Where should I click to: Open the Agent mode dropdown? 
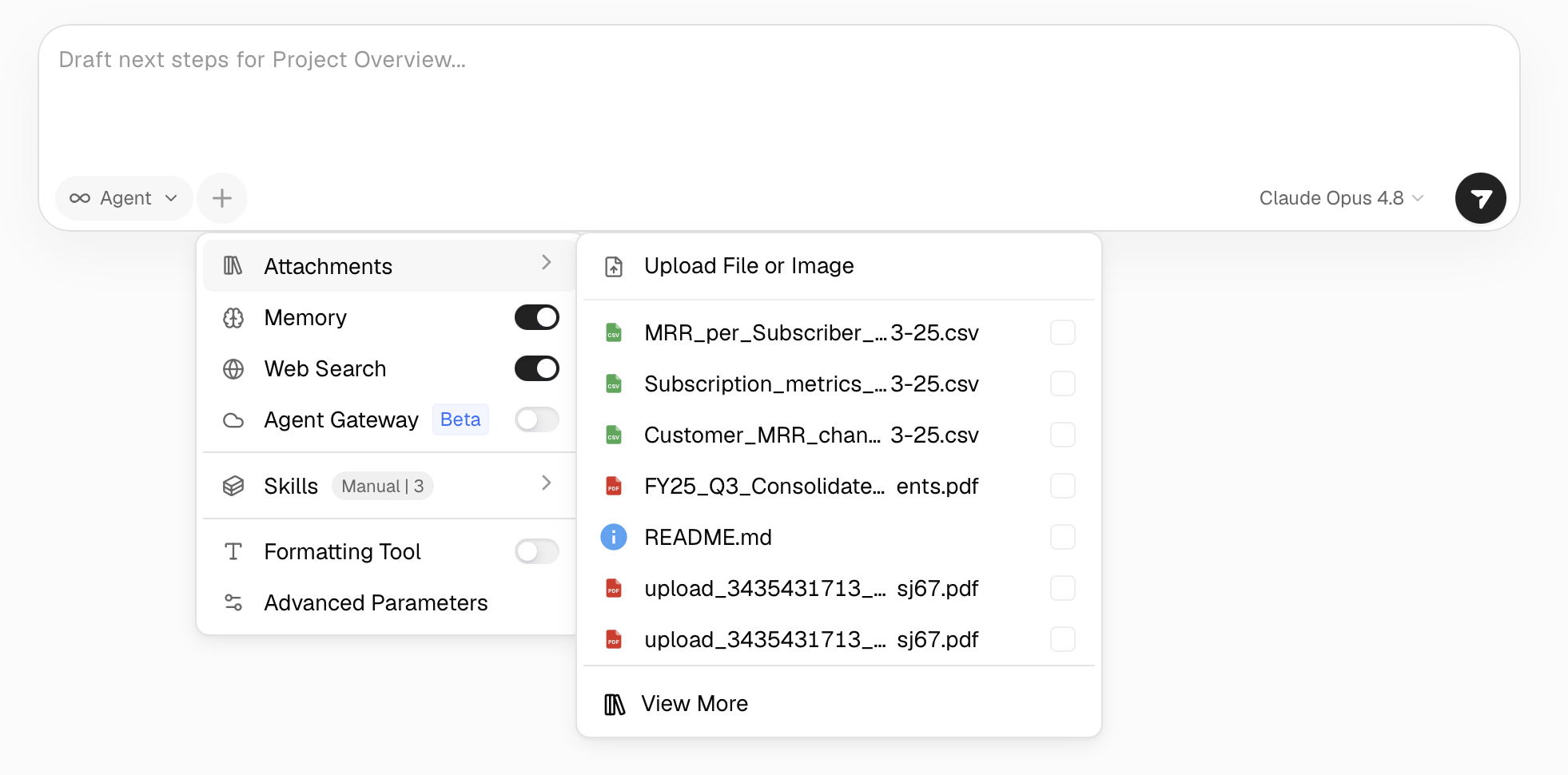(x=124, y=198)
